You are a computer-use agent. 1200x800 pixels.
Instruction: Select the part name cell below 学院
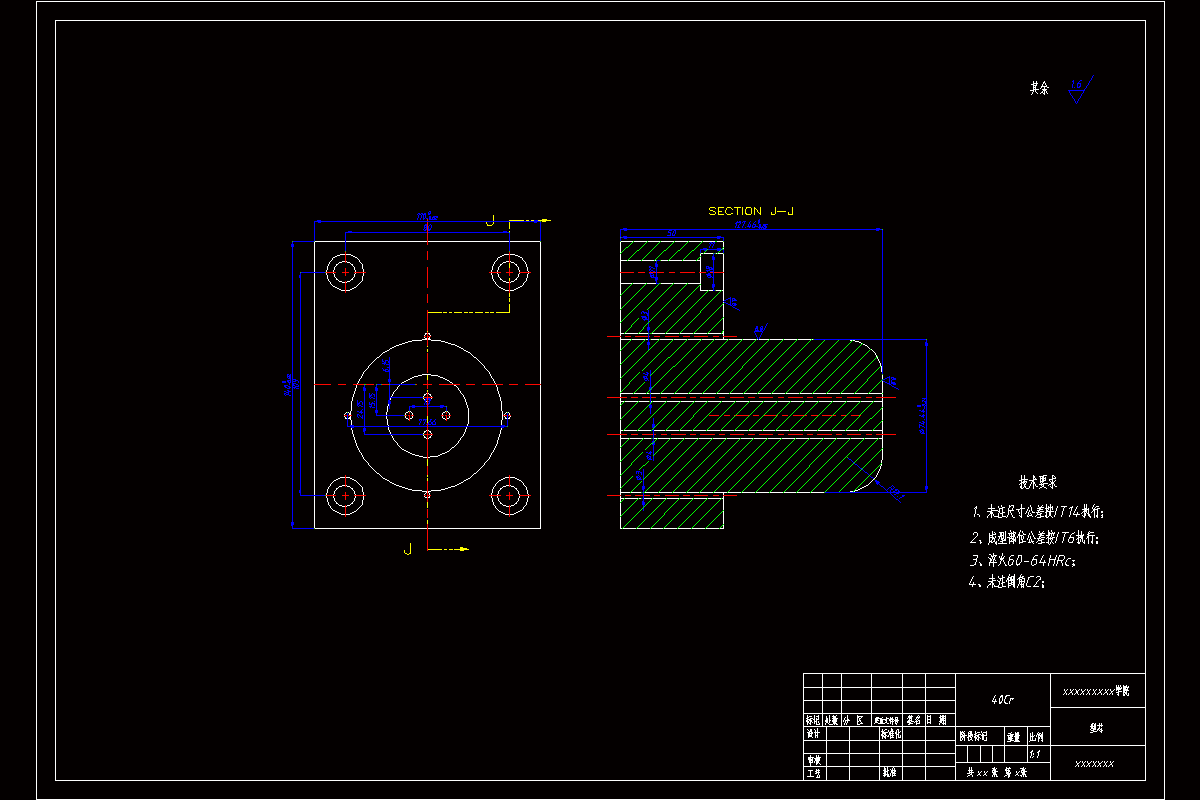pos(1098,726)
